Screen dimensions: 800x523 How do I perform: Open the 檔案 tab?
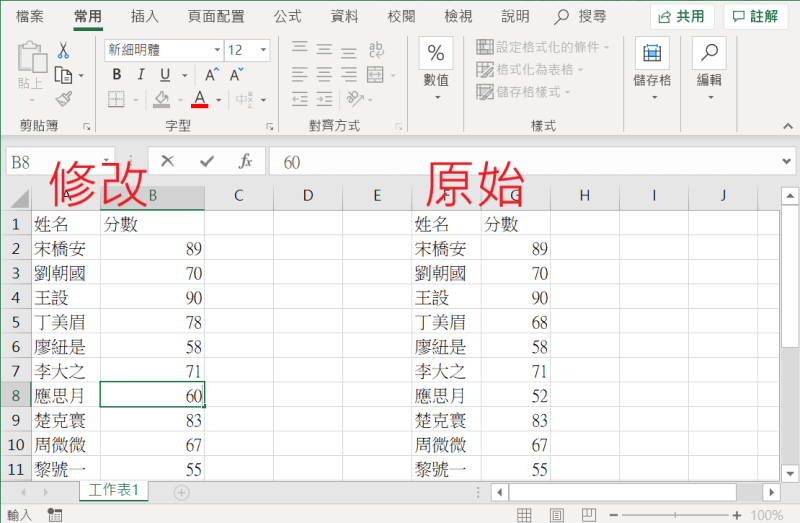coord(30,16)
